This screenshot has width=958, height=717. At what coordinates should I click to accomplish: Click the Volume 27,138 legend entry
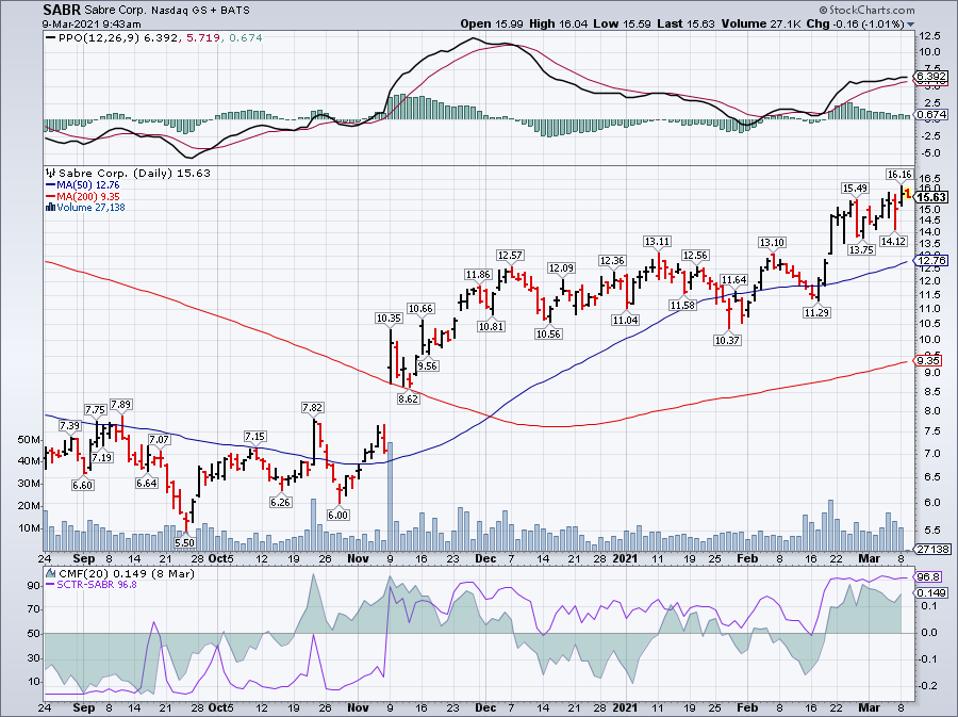coord(86,208)
